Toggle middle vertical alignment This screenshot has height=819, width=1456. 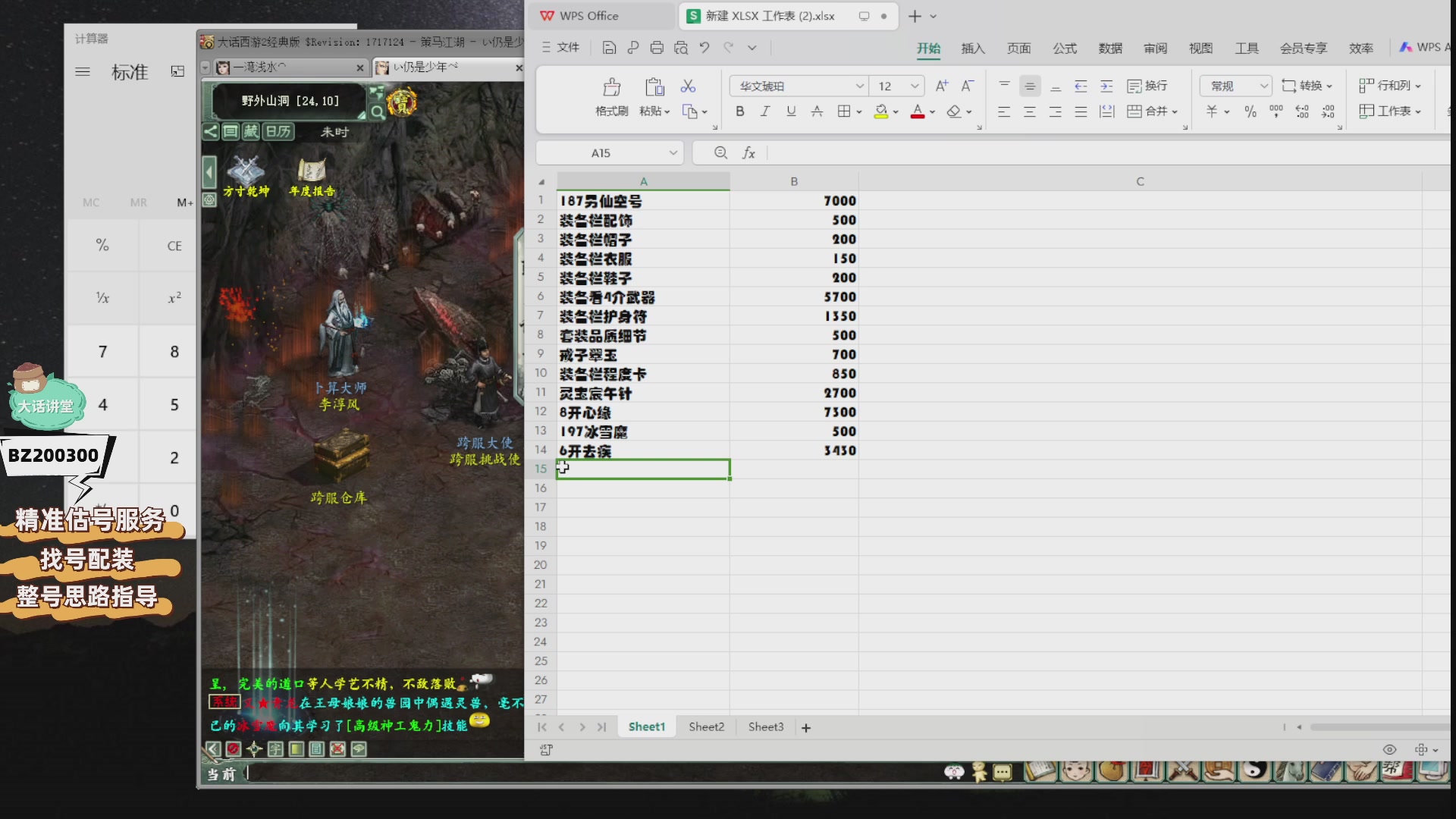pyautogui.click(x=1030, y=86)
